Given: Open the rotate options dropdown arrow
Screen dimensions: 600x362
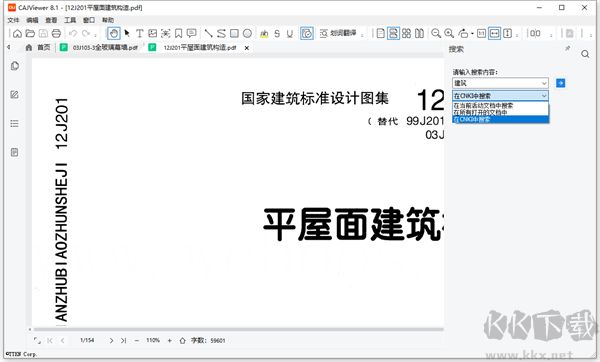Looking at the screenshot, I should point(472,34).
